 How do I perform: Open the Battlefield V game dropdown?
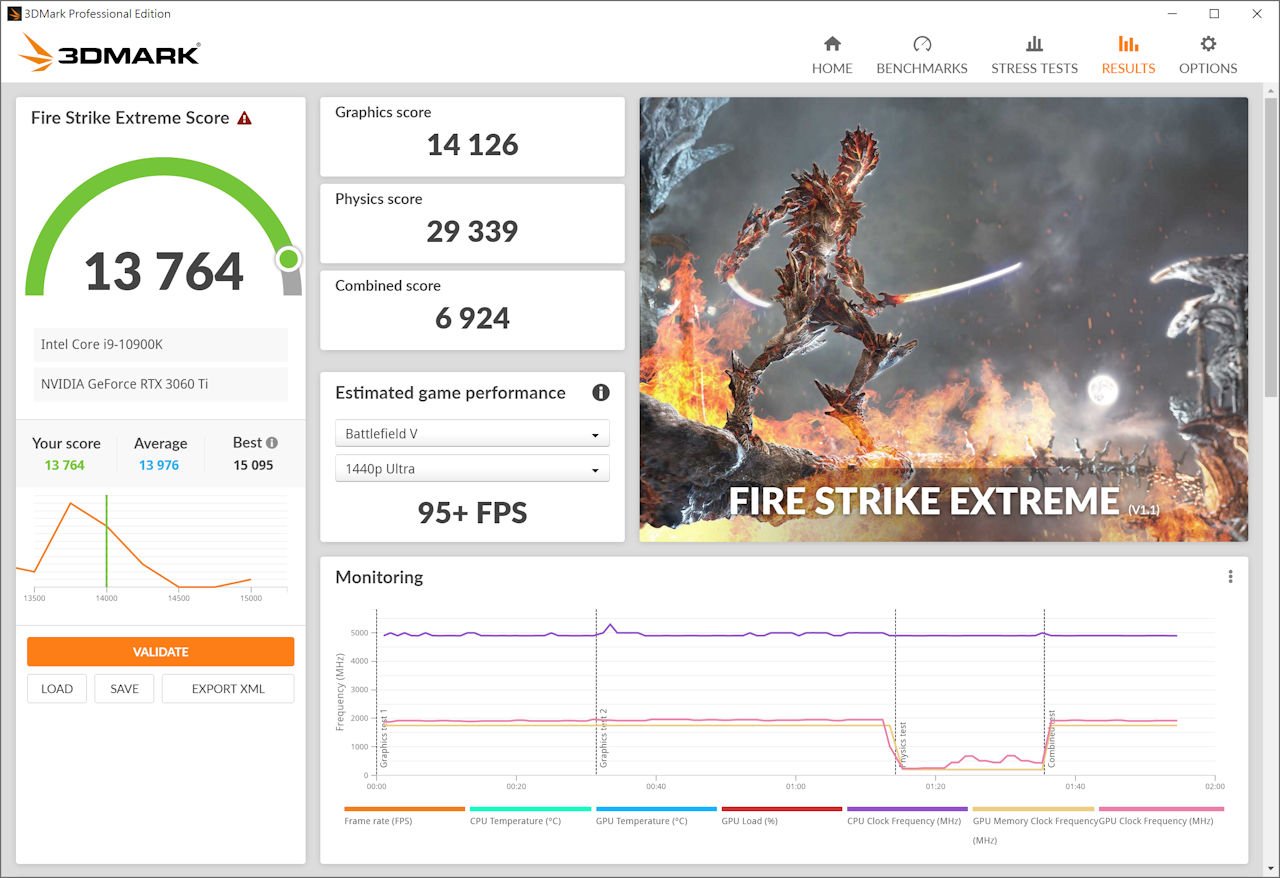472,434
